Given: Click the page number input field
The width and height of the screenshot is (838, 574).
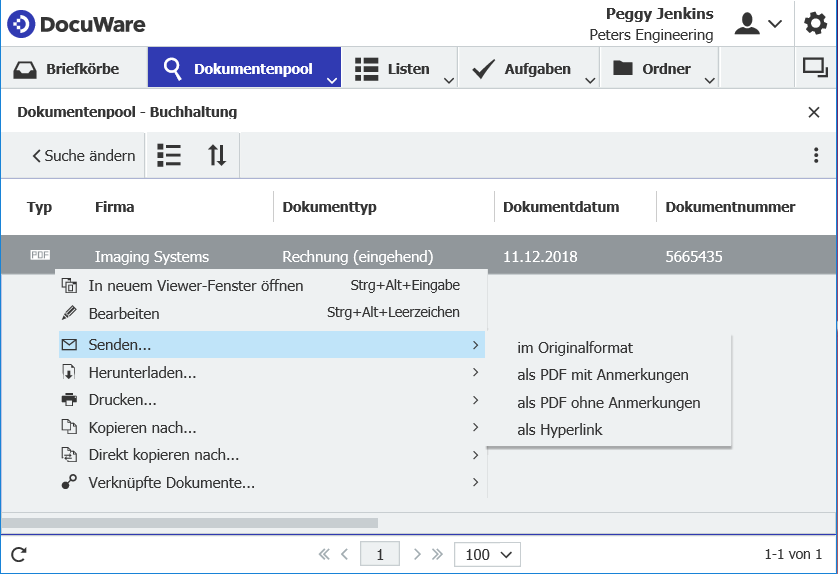Looking at the screenshot, I should (x=380, y=554).
